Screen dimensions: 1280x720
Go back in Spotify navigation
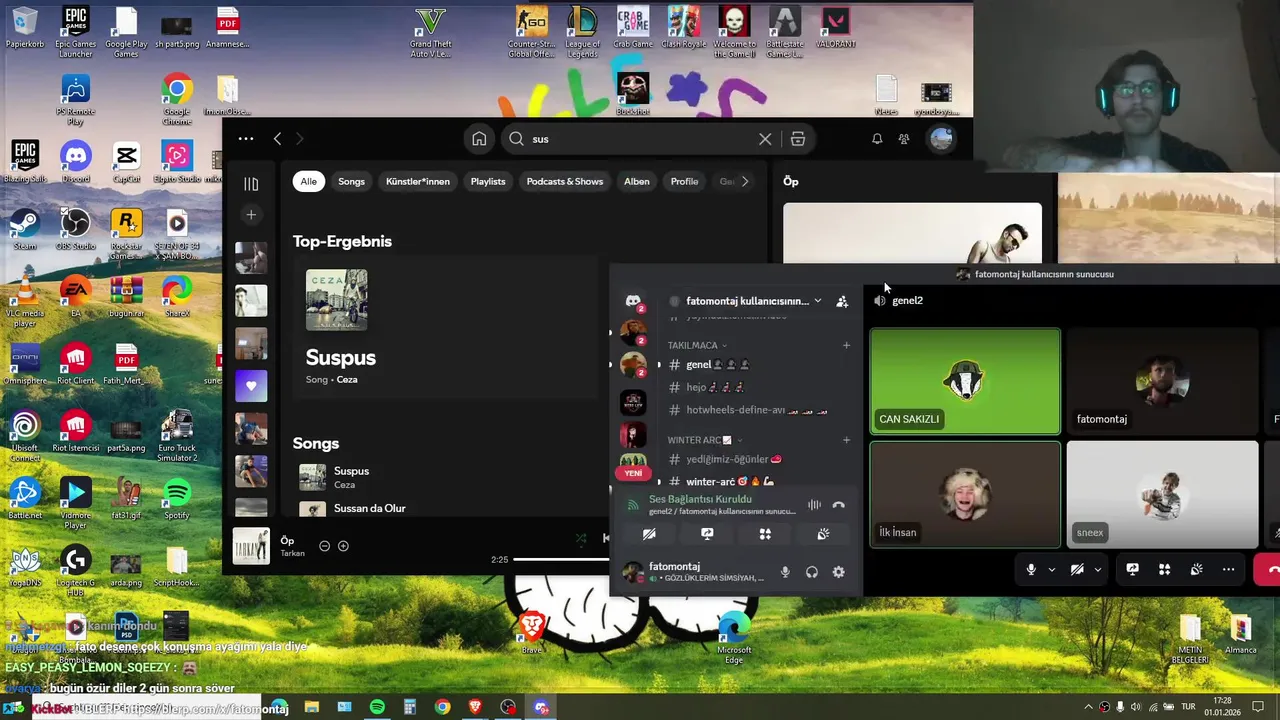coord(278,139)
